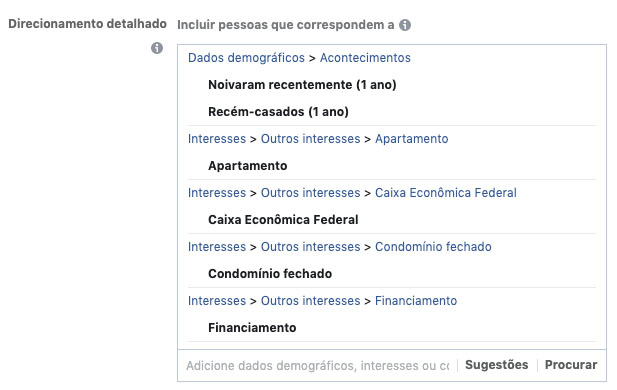Click Outros interesses link in Condomínio fechado row

(x=310, y=247)
